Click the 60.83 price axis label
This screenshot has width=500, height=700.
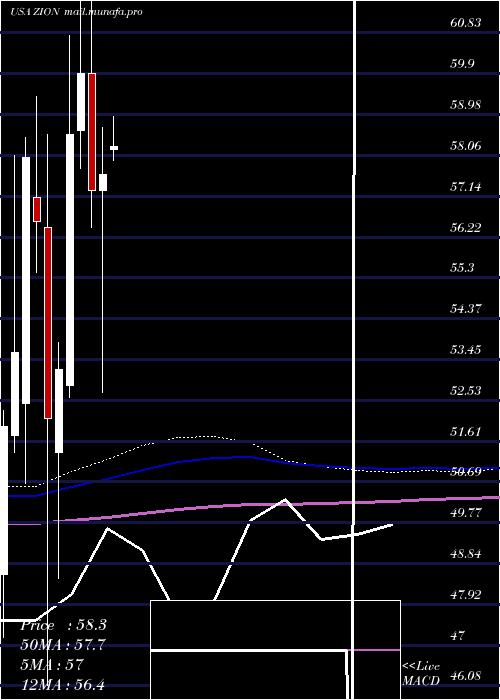tap(465, 23)
